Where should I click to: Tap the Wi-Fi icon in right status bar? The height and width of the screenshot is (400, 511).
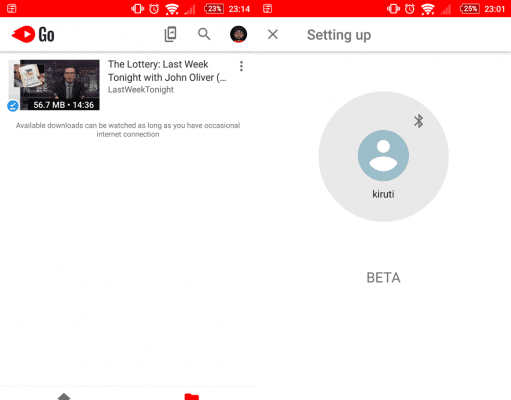click(428, 9)
